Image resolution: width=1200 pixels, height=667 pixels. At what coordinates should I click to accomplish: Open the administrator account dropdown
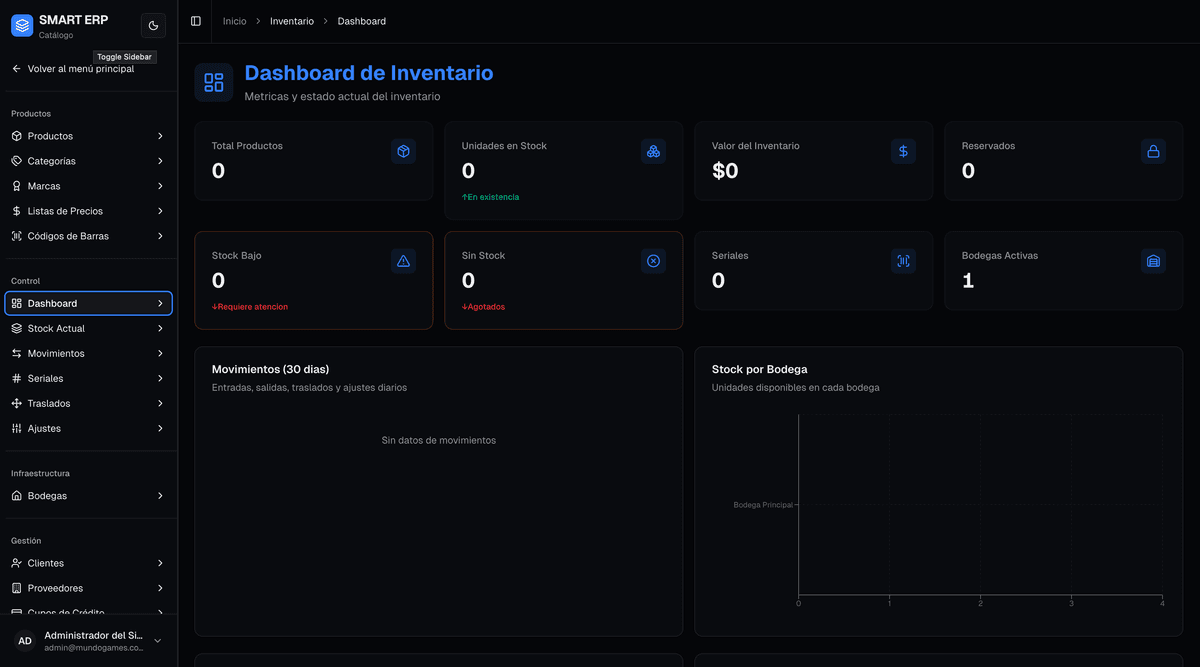(x=157, y=641)
